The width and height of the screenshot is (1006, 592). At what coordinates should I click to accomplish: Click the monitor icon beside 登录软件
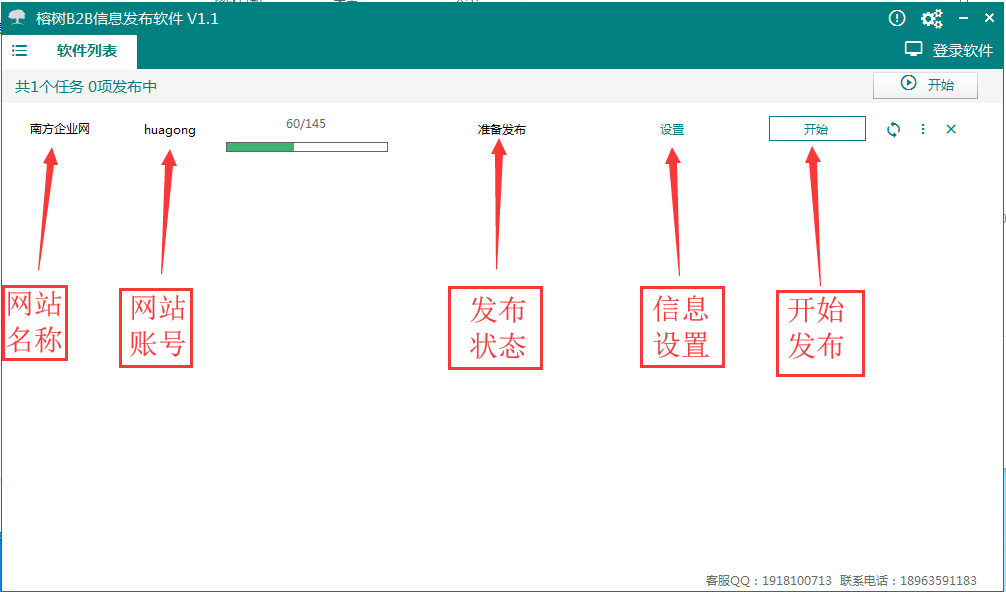tap(913, 49)
